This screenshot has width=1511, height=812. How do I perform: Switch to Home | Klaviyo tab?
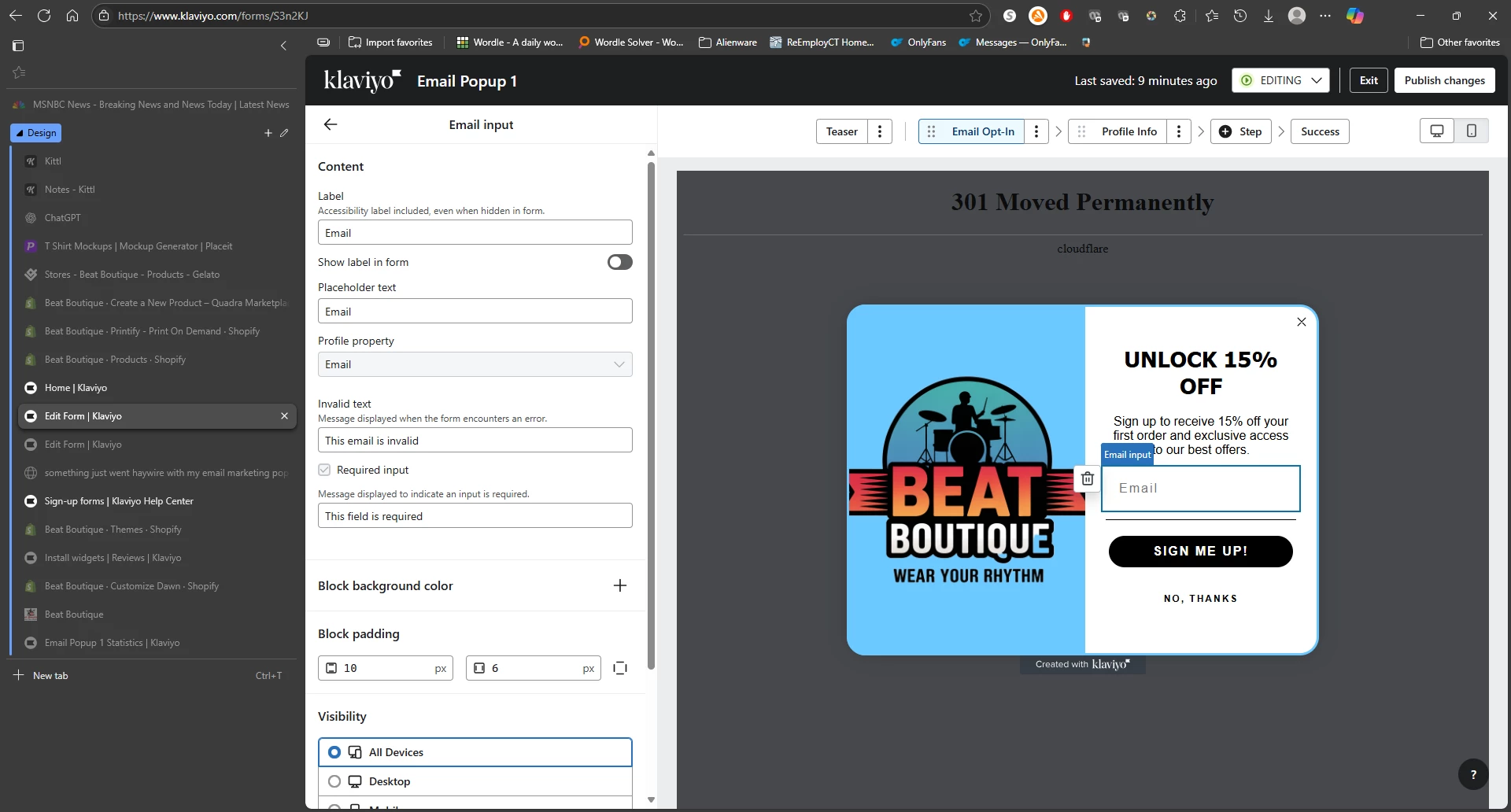click(x=157, y=388)
